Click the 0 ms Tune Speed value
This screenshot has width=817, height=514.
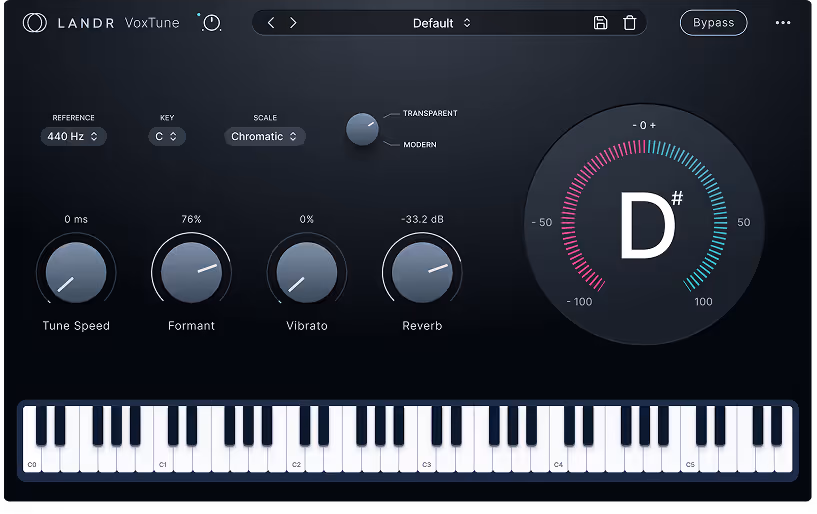pyautogui.click(x=76, y=219)
